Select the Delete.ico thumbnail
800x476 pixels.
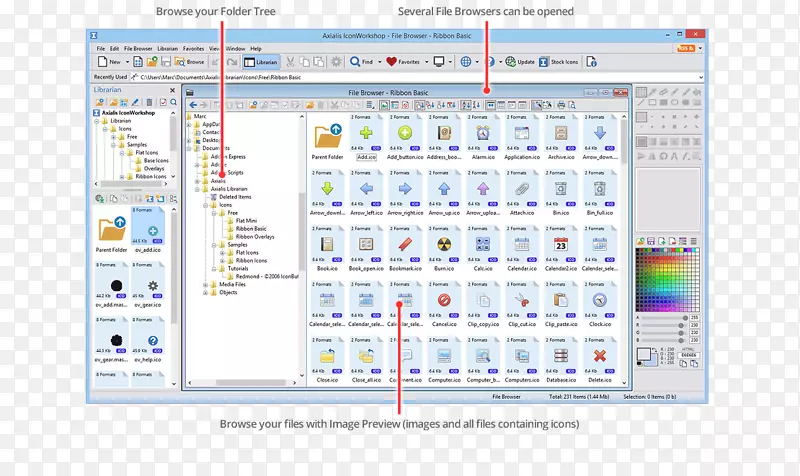point(599,360)
